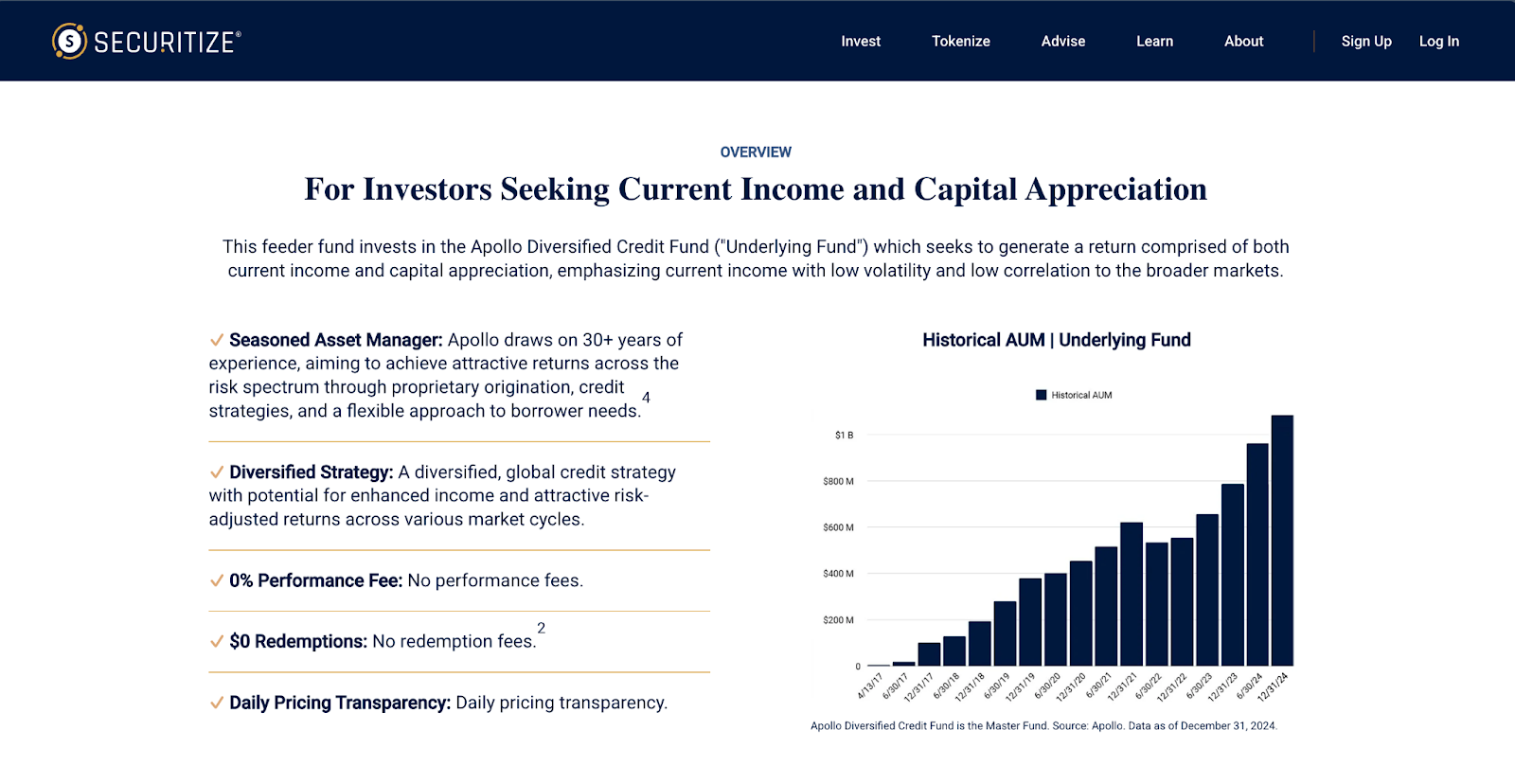Select the 6/30/23 bar in the chart
The image size is (1515, 784).
click(x=1207, y=590)
